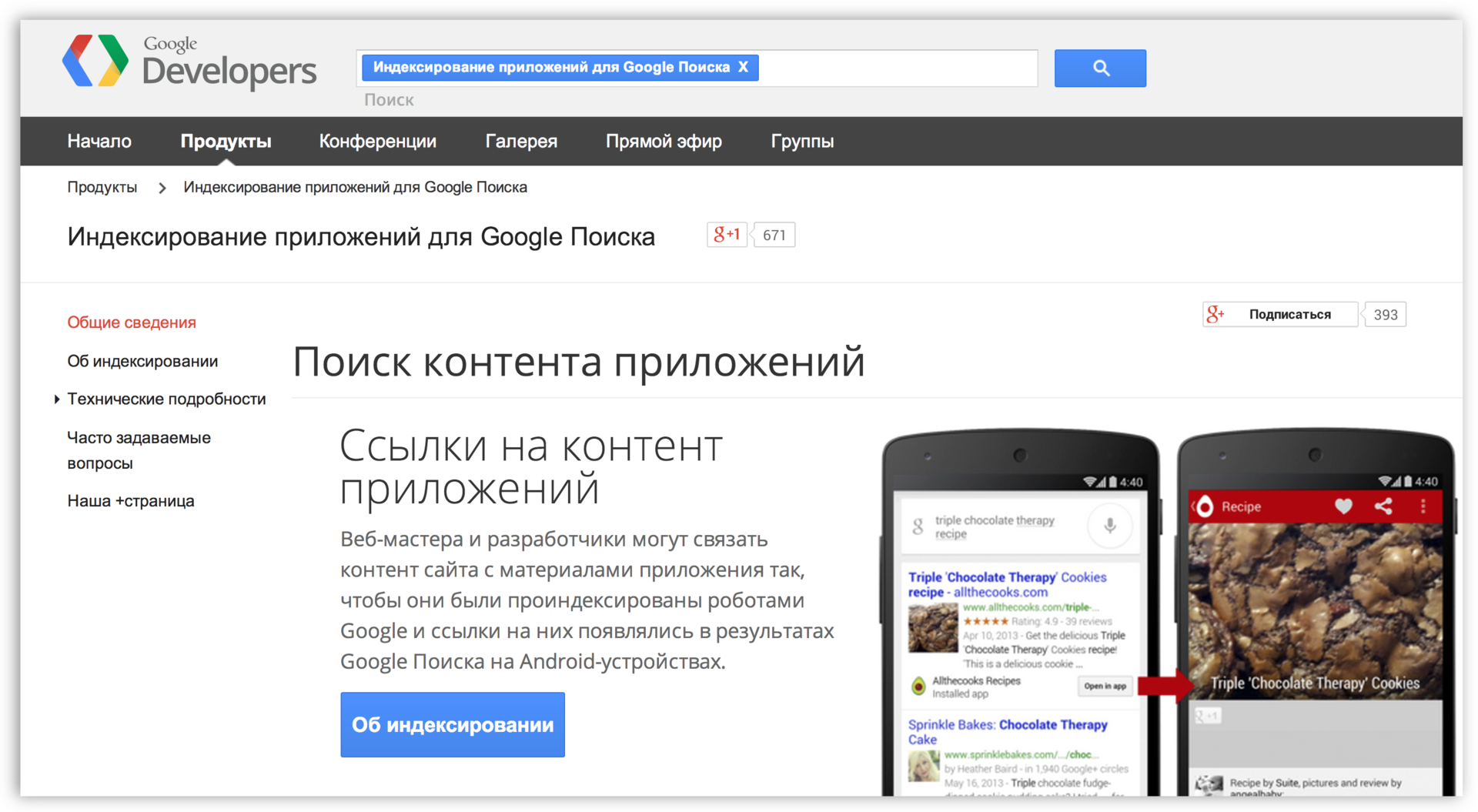Open Часто задаваемые вопросы in sidebar
This screenshot has width=1478, height=812.
pos(139,450)
